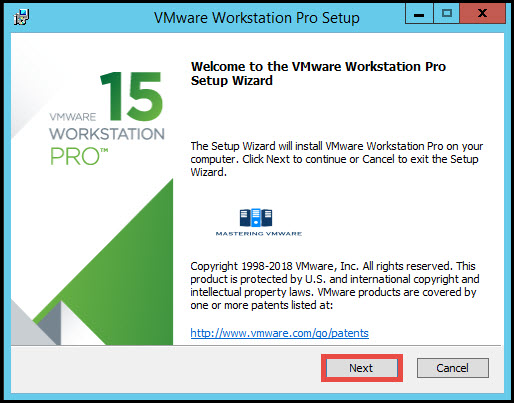Click the Welcome to the Setup Wizard heading
Screen dimensions: 514x403
(318, 73)
